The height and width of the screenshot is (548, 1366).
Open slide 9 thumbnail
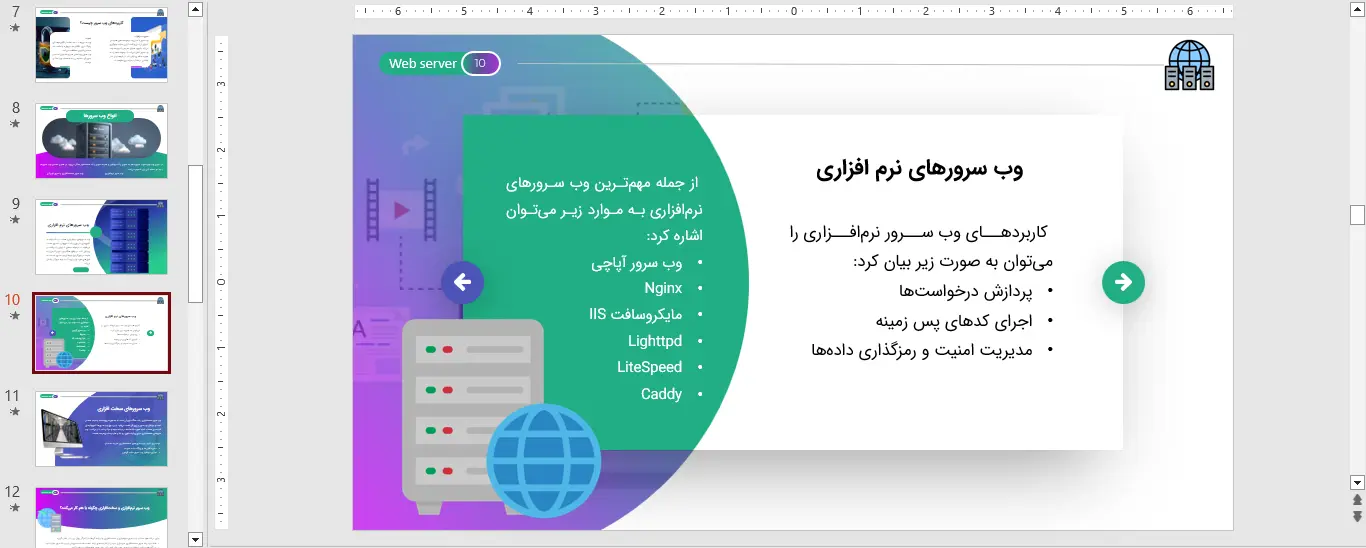pos(101,237)
